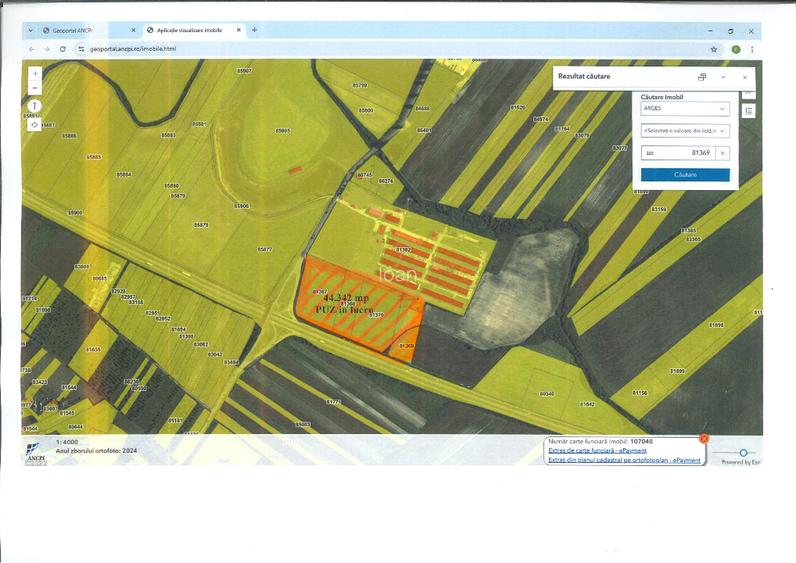This screenshot has height=563, width=796.
Task: Collapse the Rezultat căutare panel
Action: 723,77
